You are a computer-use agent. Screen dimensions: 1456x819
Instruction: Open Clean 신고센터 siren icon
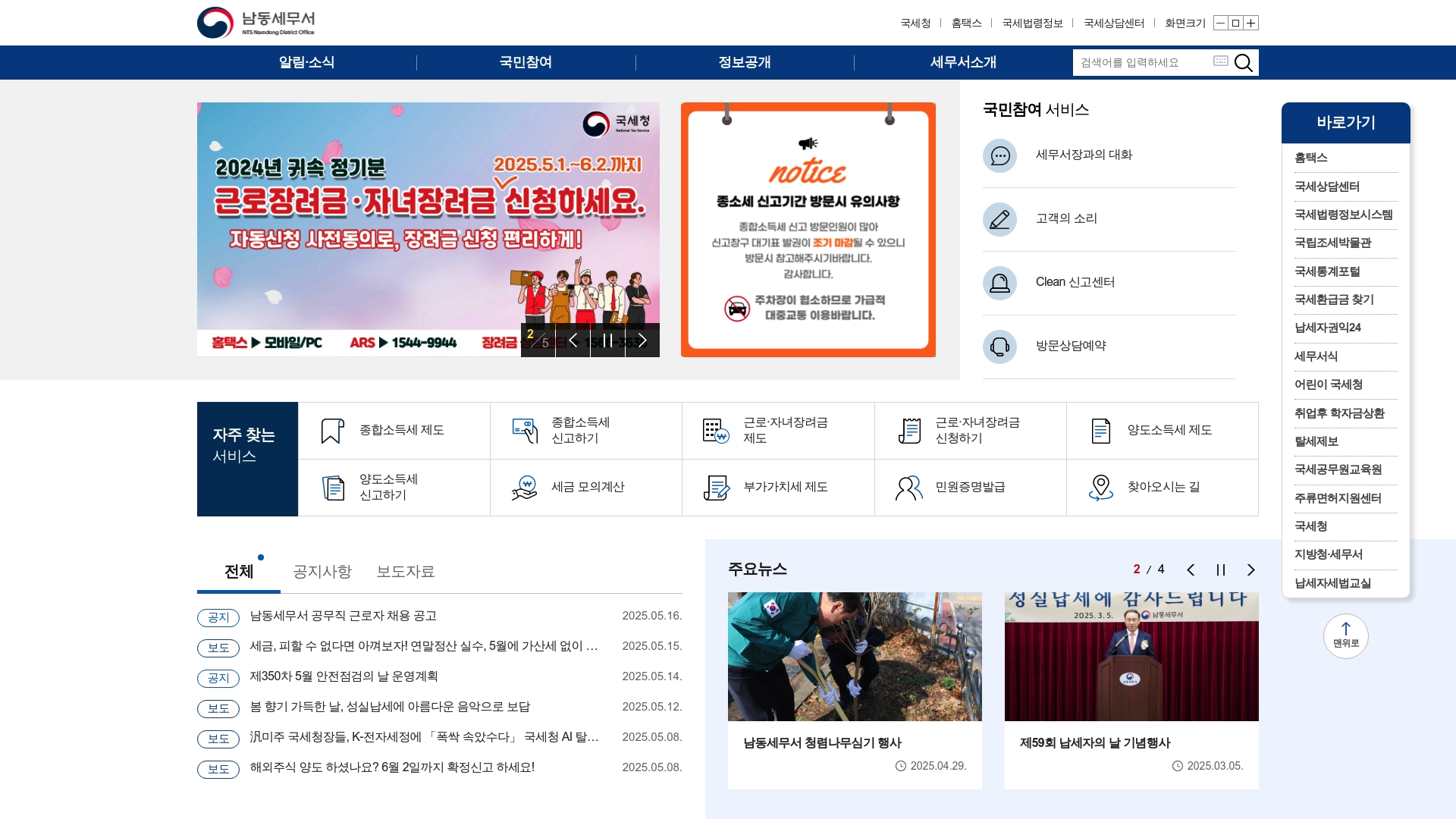pos(999,283)
